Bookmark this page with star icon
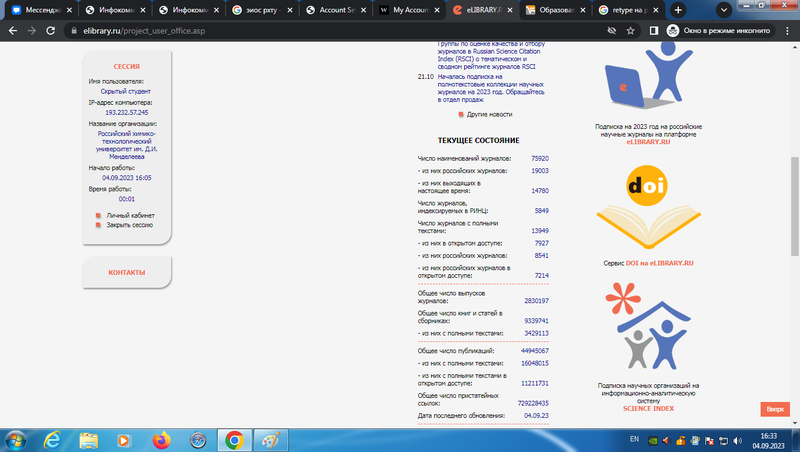This screenshot has width=800, height=452. (x=630, y=31)
